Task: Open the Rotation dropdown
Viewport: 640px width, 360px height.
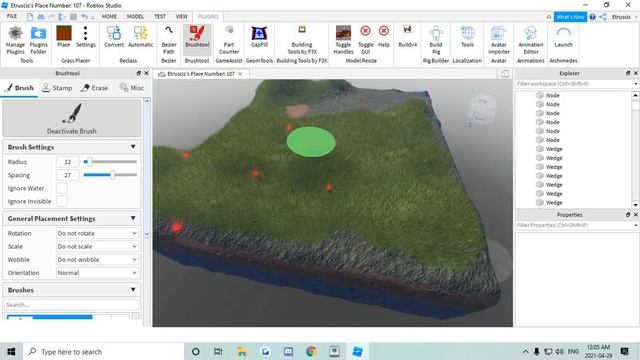Action: (97, 233)
